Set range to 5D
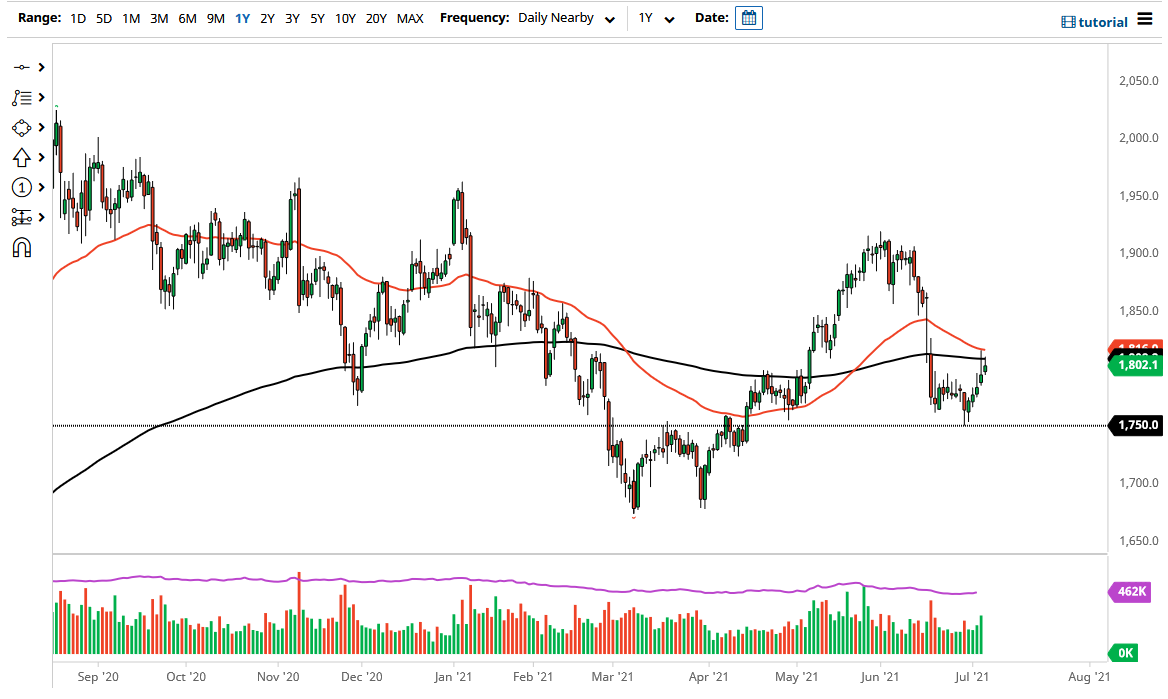The height and width of the screenshot is (699, 1168). (x=104, y=18)
